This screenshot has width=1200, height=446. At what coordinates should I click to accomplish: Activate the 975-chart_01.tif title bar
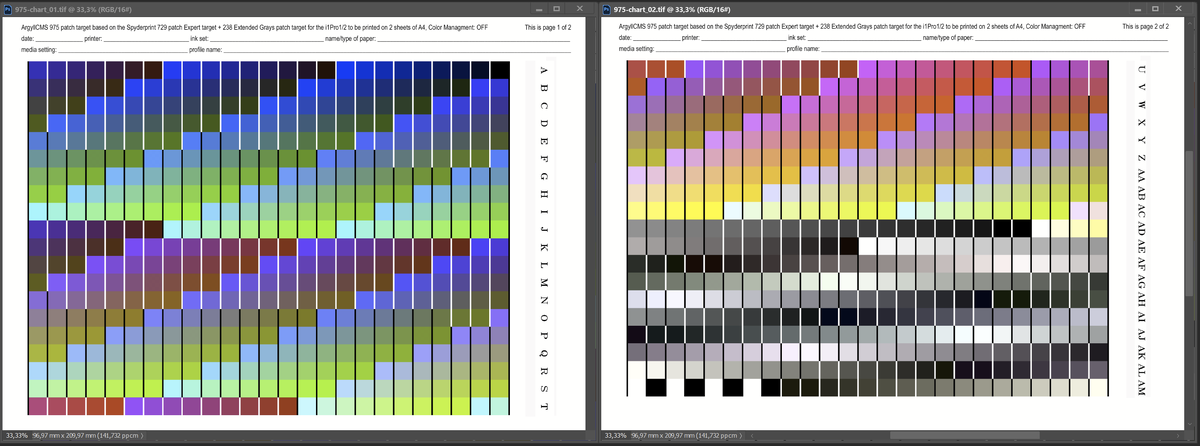(x=300, y=8)
